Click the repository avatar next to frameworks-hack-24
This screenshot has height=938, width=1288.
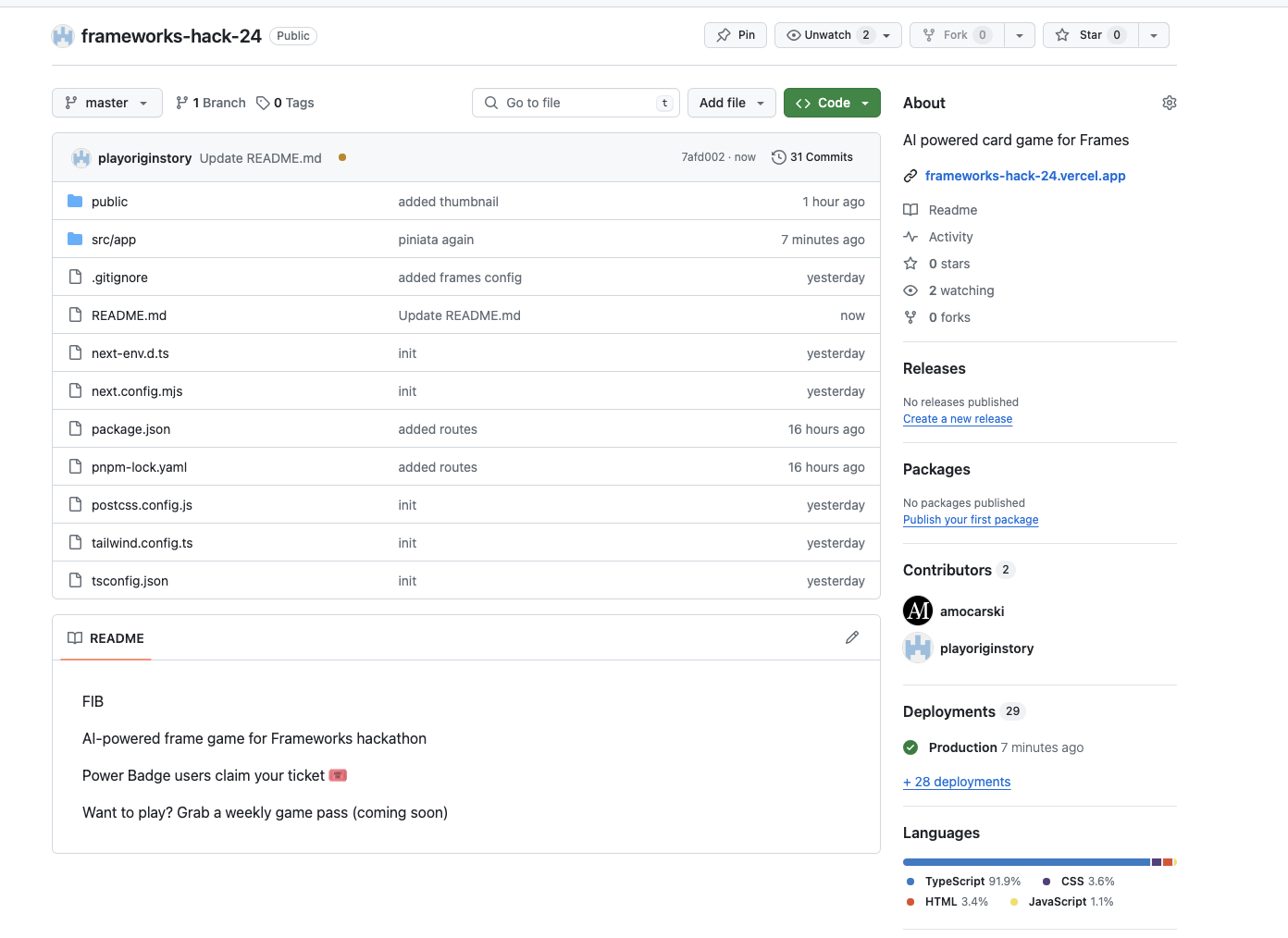coord(63,36)
